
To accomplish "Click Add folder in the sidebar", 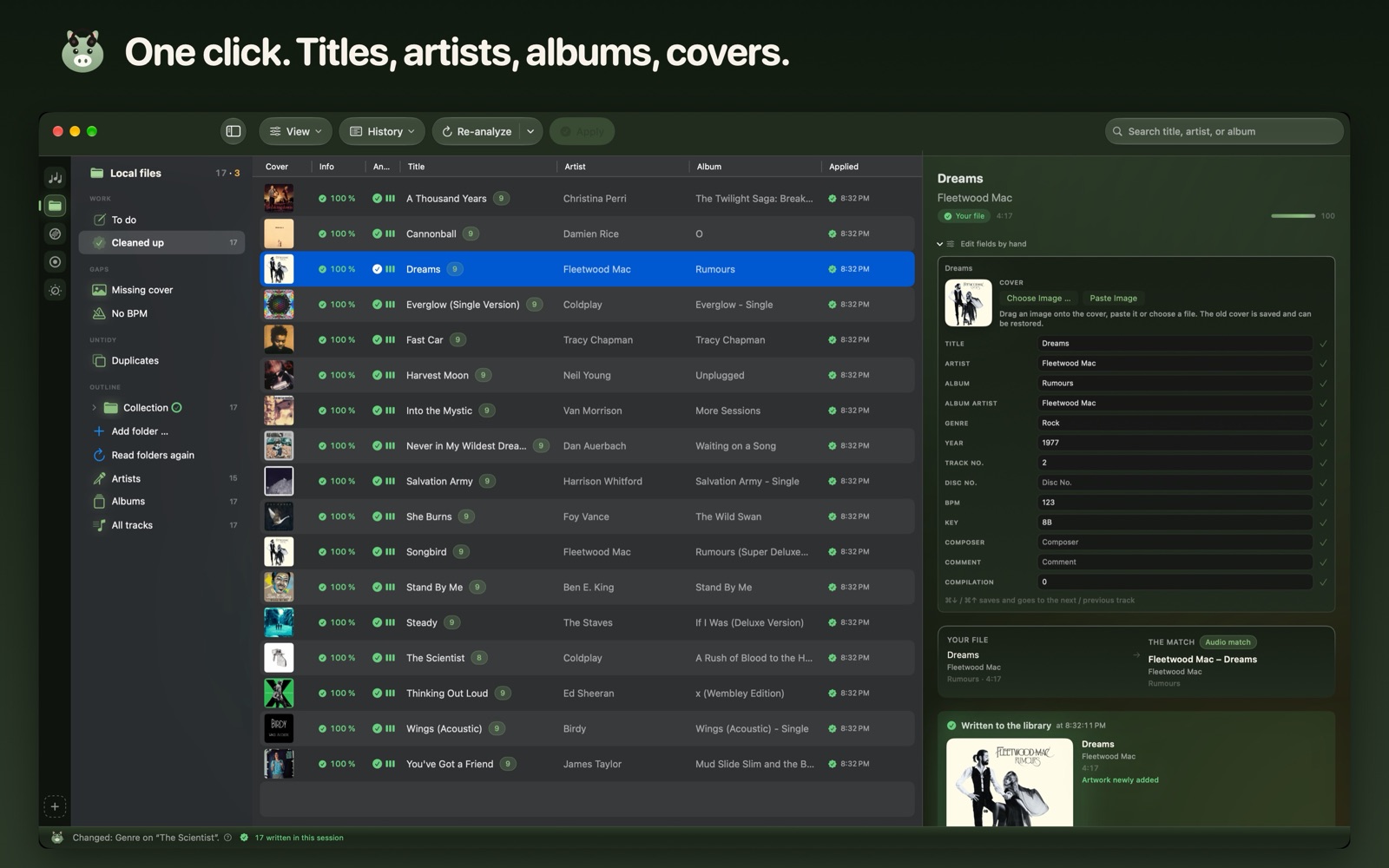I will [140, 431].
